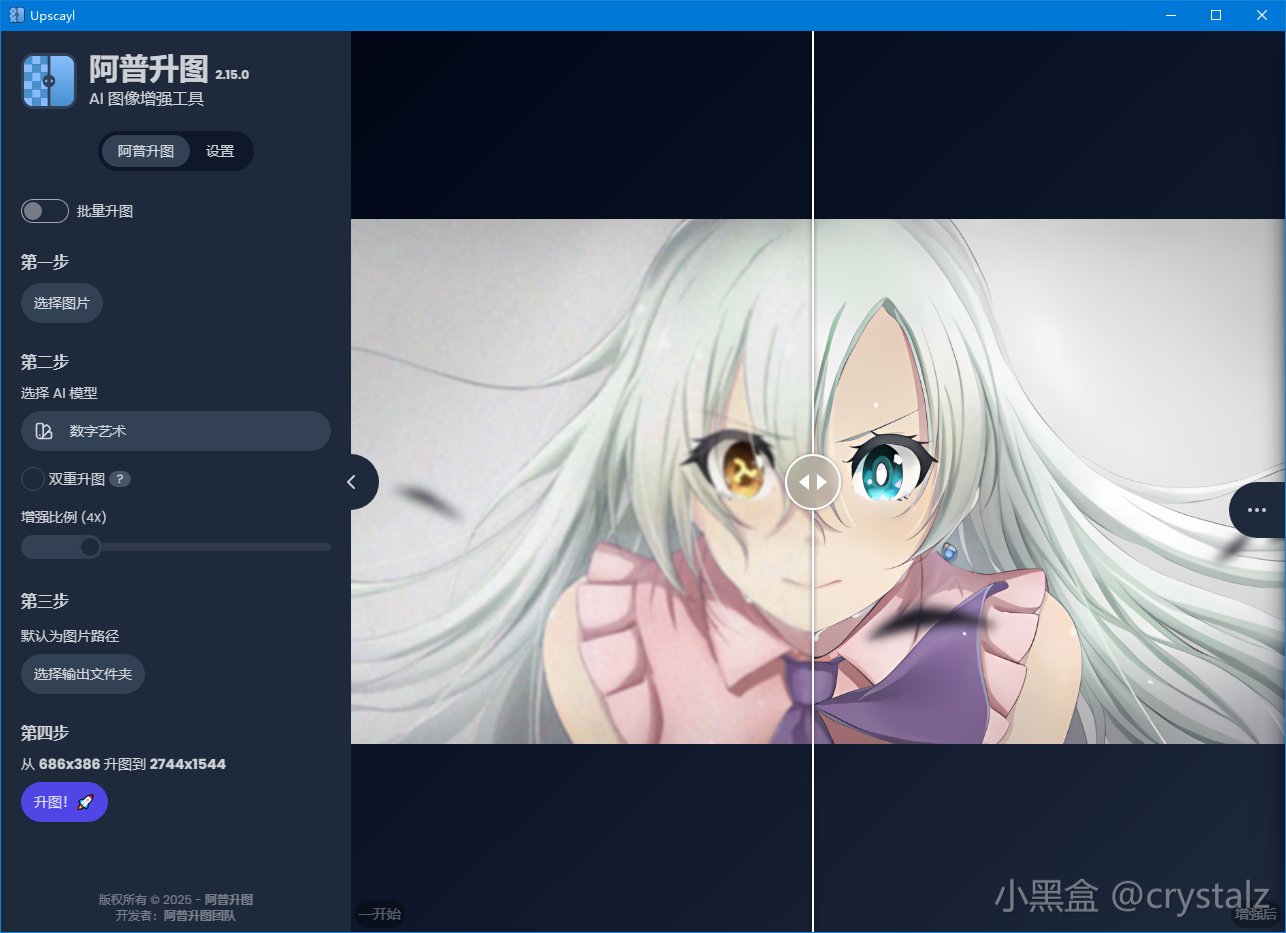This screenshot has height=933, width=1286.
Task: Click the 默认为图片路径 text
Action: click(70, 636)
